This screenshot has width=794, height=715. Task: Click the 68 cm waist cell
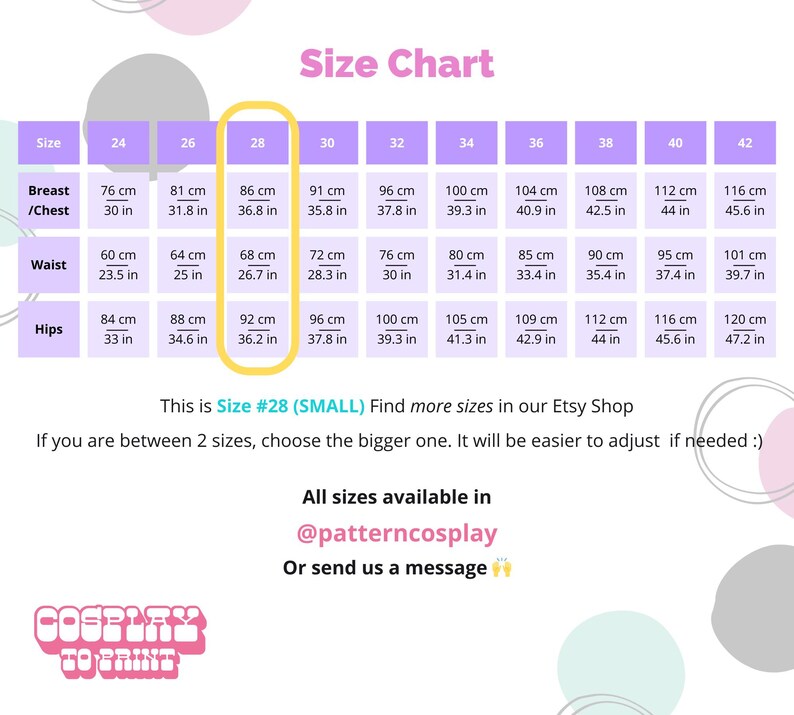pyautogui.click(x=257, y=265)
